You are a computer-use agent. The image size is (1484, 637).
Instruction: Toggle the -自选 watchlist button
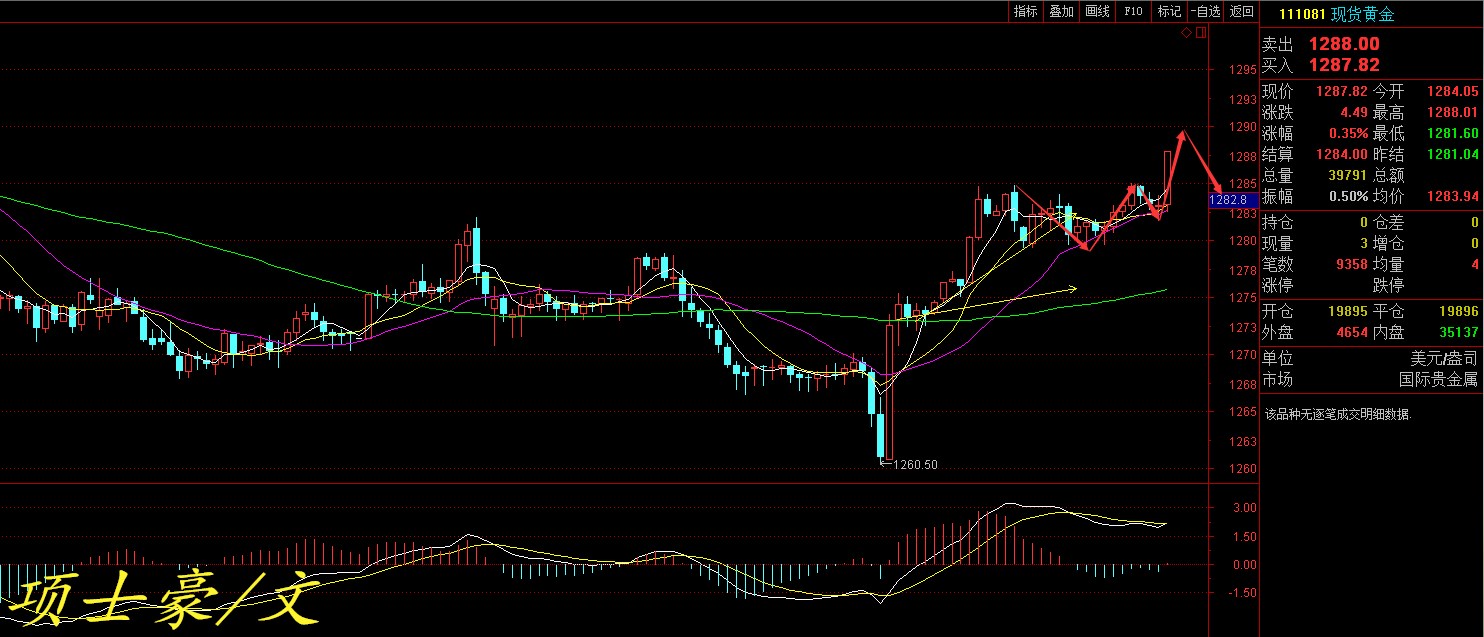pos(1205,12)
